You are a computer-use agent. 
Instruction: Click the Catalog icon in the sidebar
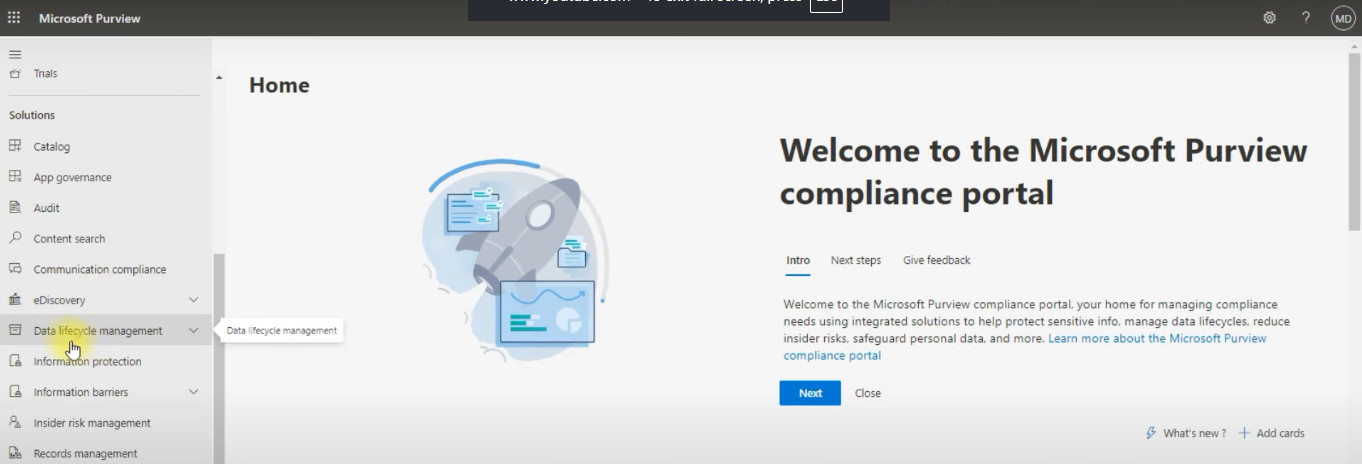click(x=15, y=146)
